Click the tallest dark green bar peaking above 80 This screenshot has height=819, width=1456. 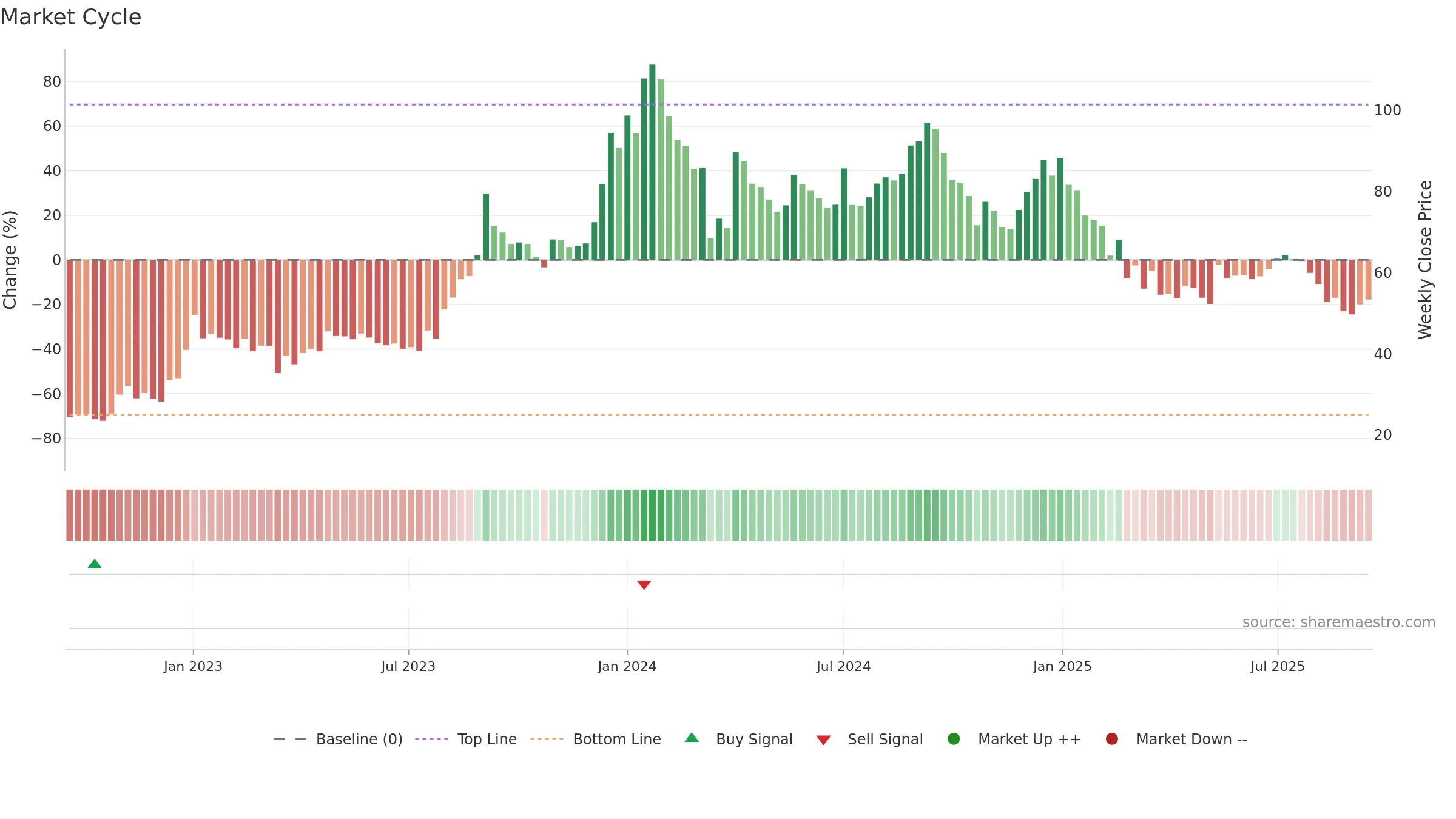tap(652, 162)
